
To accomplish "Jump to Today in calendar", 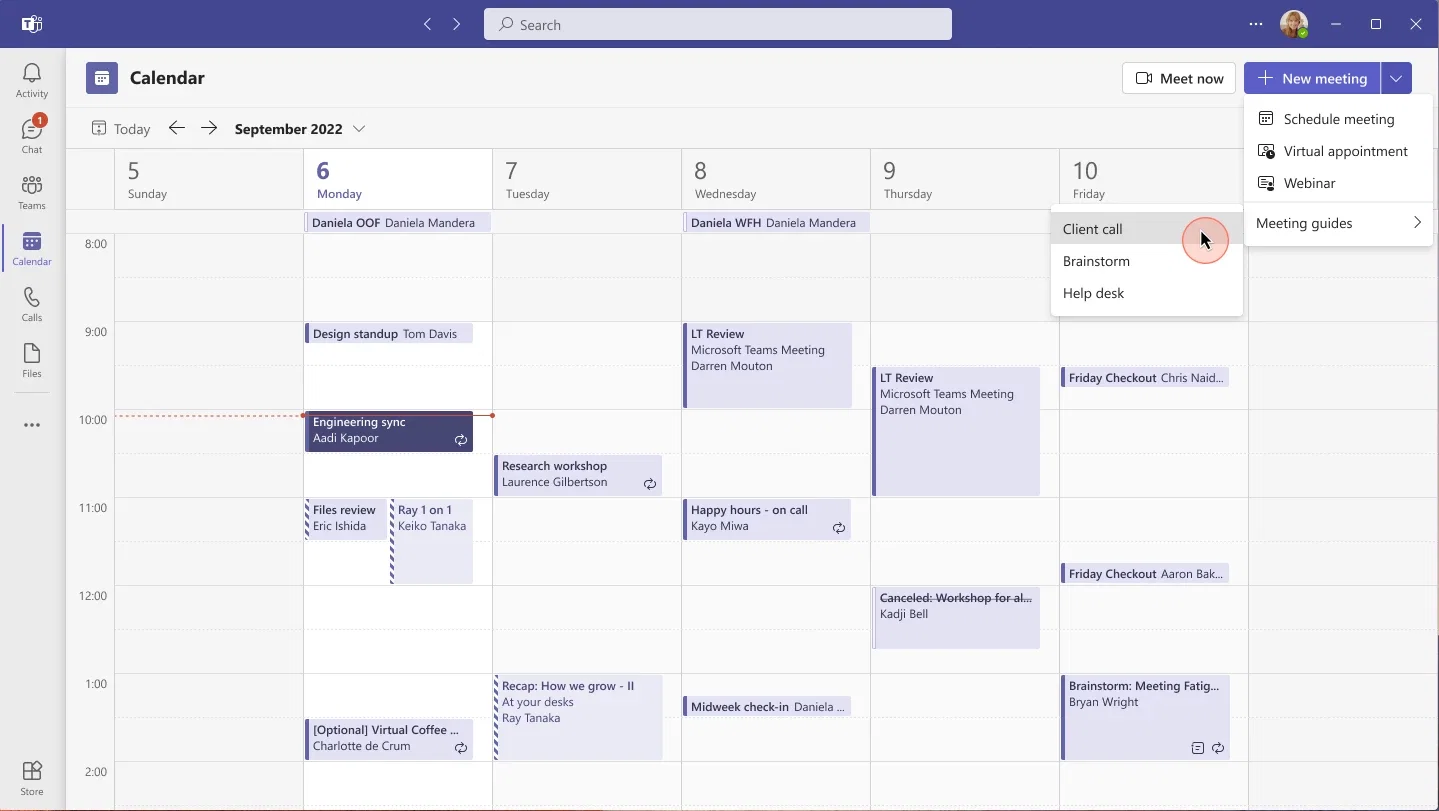I will tap(121, 129).
